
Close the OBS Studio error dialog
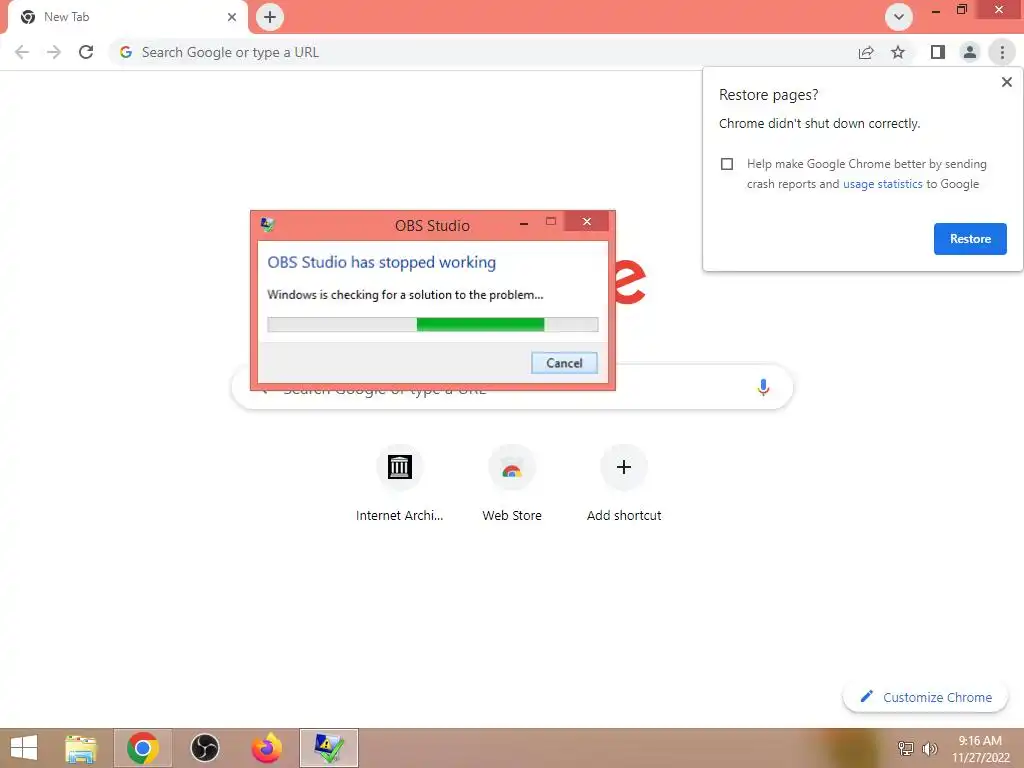(x=586, y=221)
